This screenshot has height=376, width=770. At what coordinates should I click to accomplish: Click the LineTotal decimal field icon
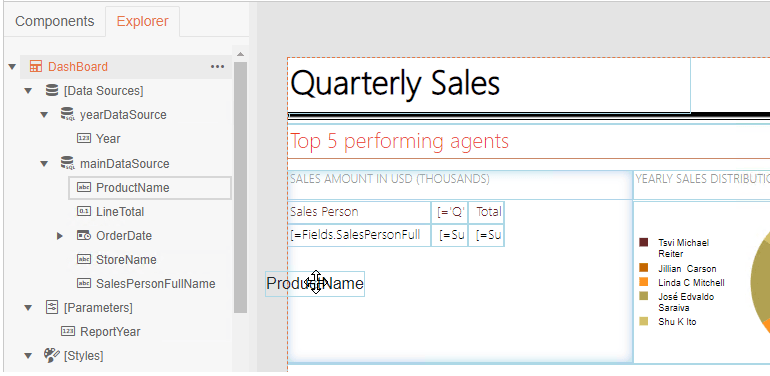coord(83,212)
